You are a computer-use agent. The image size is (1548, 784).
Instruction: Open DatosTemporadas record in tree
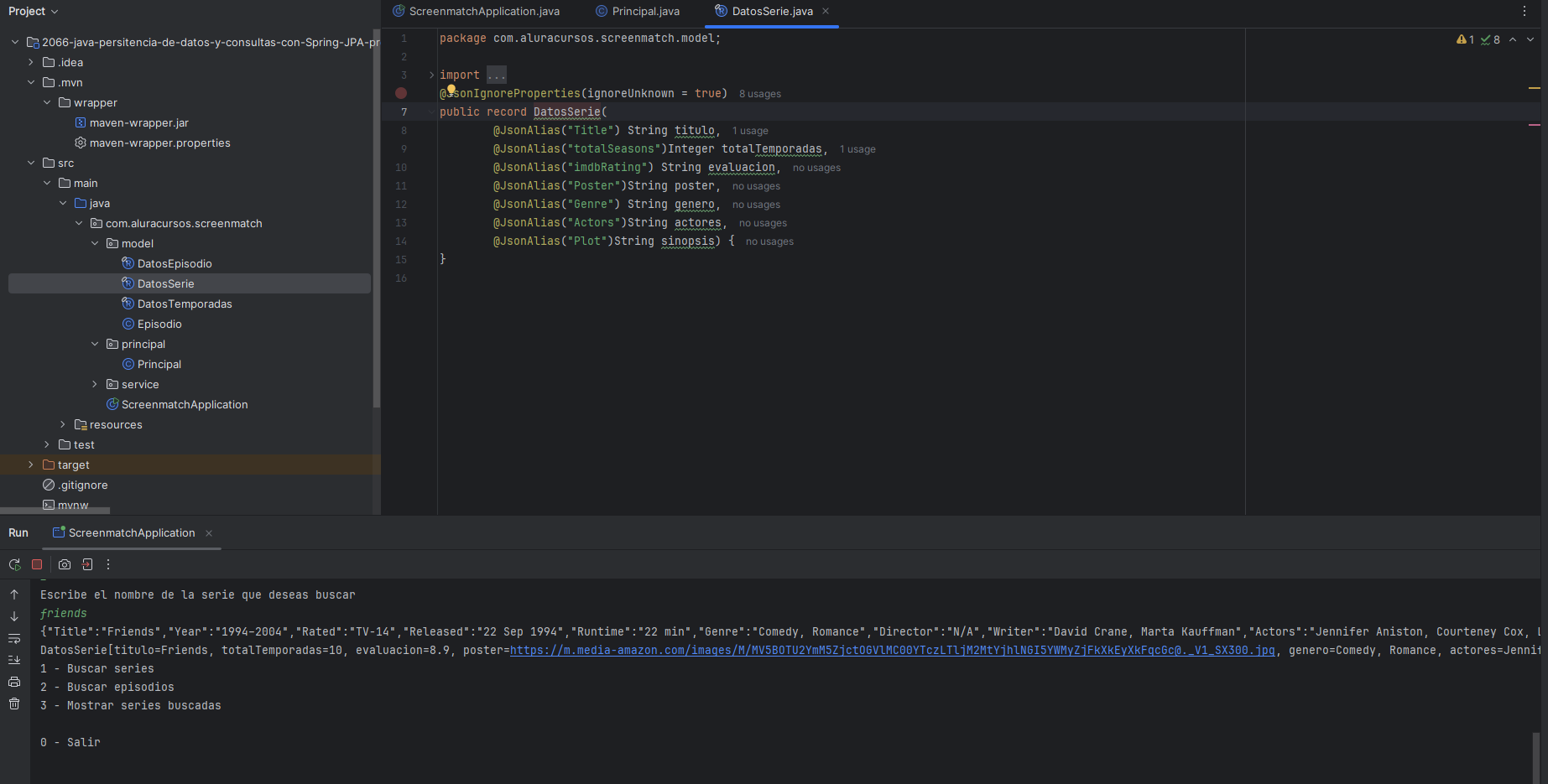pyautogui.click(x=176, y=304)
